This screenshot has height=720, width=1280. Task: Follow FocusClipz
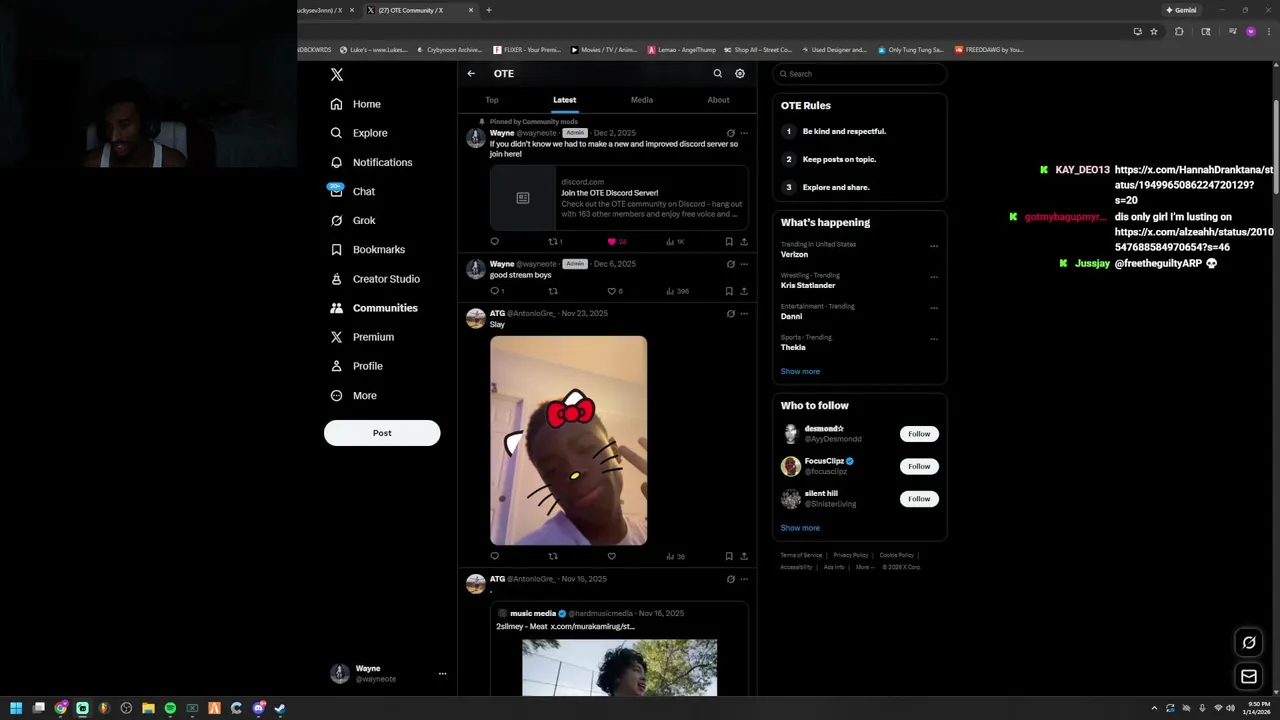(919, 466)
